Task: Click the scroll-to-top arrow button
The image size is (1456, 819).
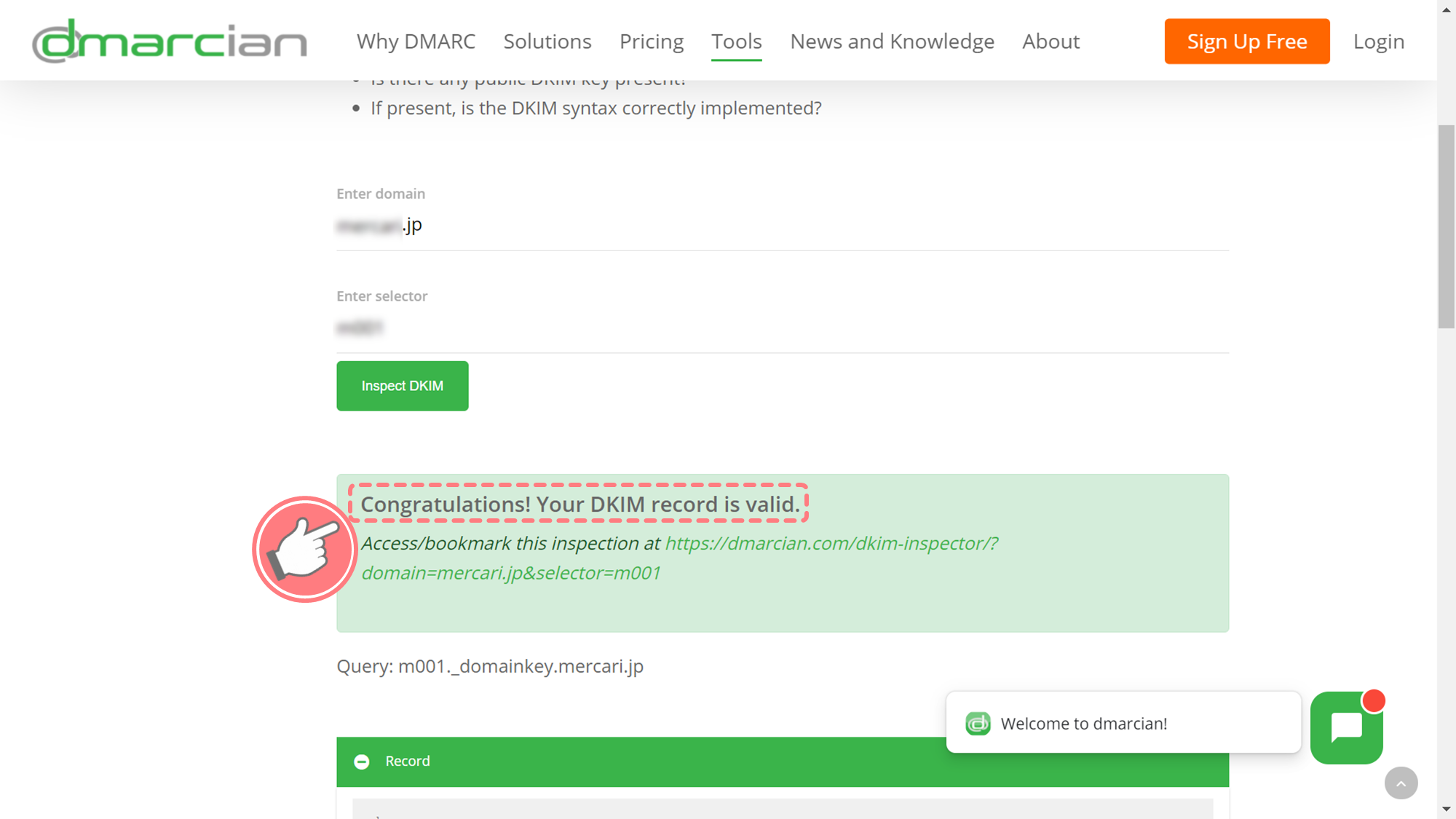Action: point(1401,783)
